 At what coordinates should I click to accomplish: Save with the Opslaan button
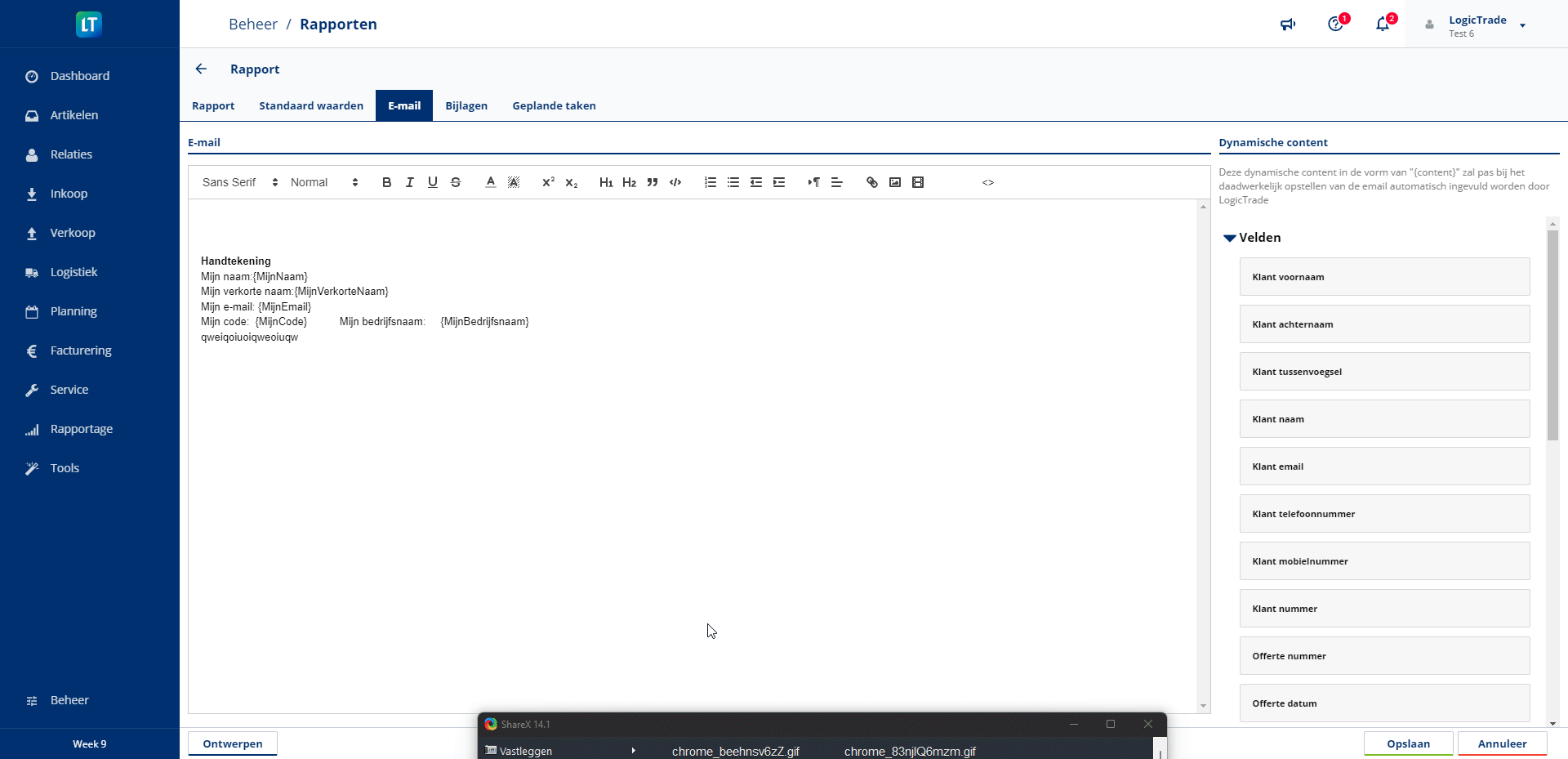click(1408, 743)
